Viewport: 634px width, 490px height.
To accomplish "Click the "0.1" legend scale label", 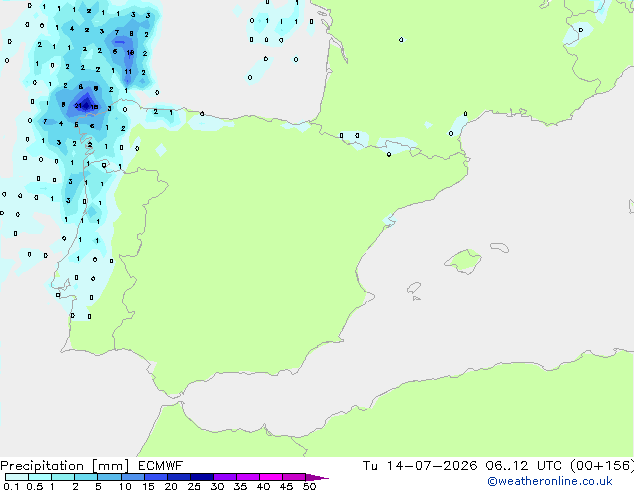I will [11, 486].
